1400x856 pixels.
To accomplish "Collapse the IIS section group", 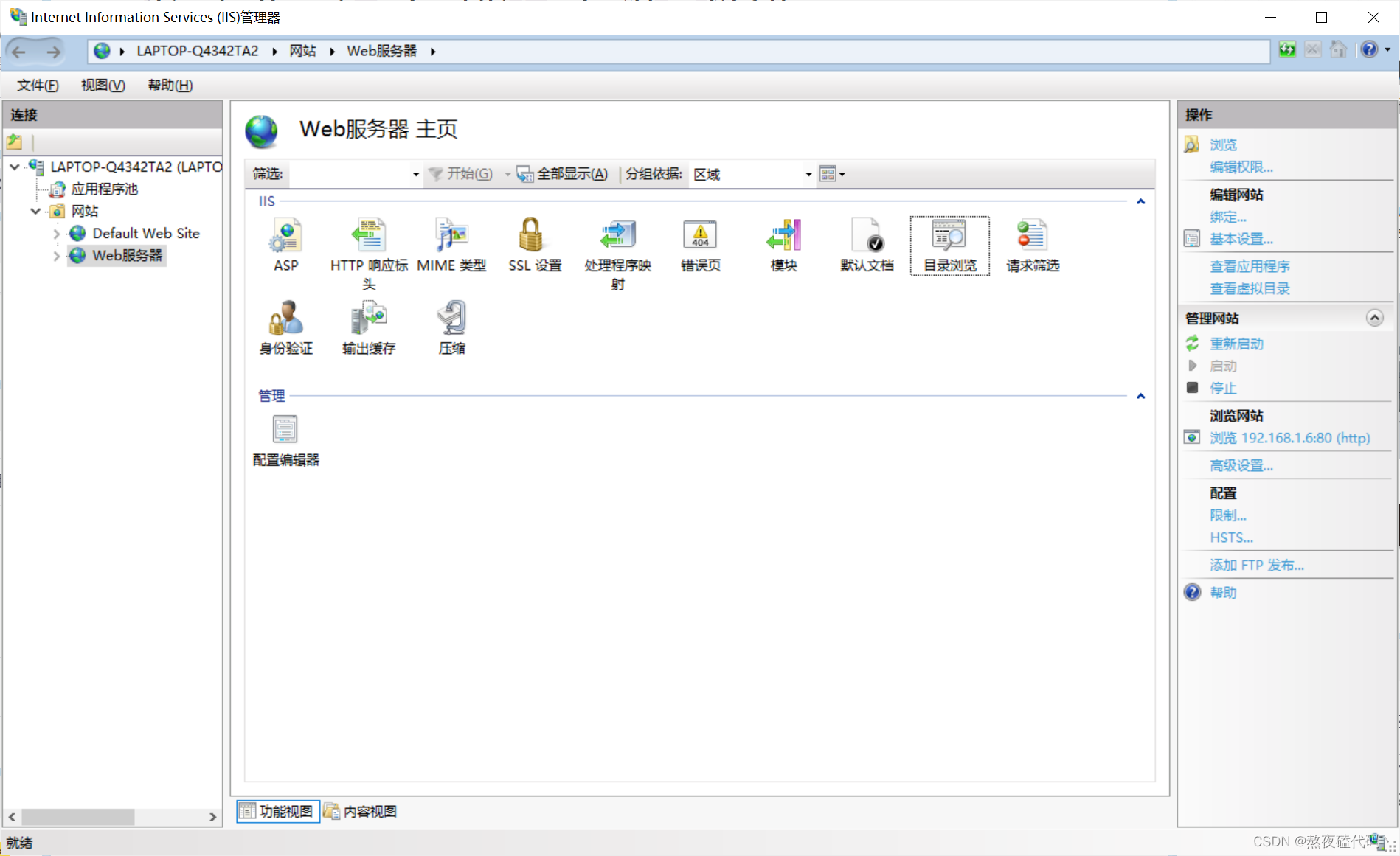I will pyautogui.click(x=1140, y=201).
